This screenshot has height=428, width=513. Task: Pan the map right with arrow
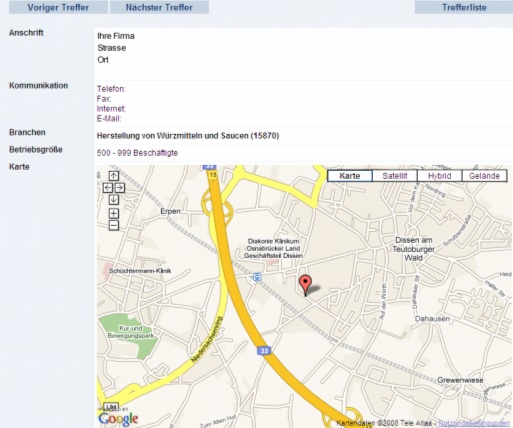coord(120,188)
